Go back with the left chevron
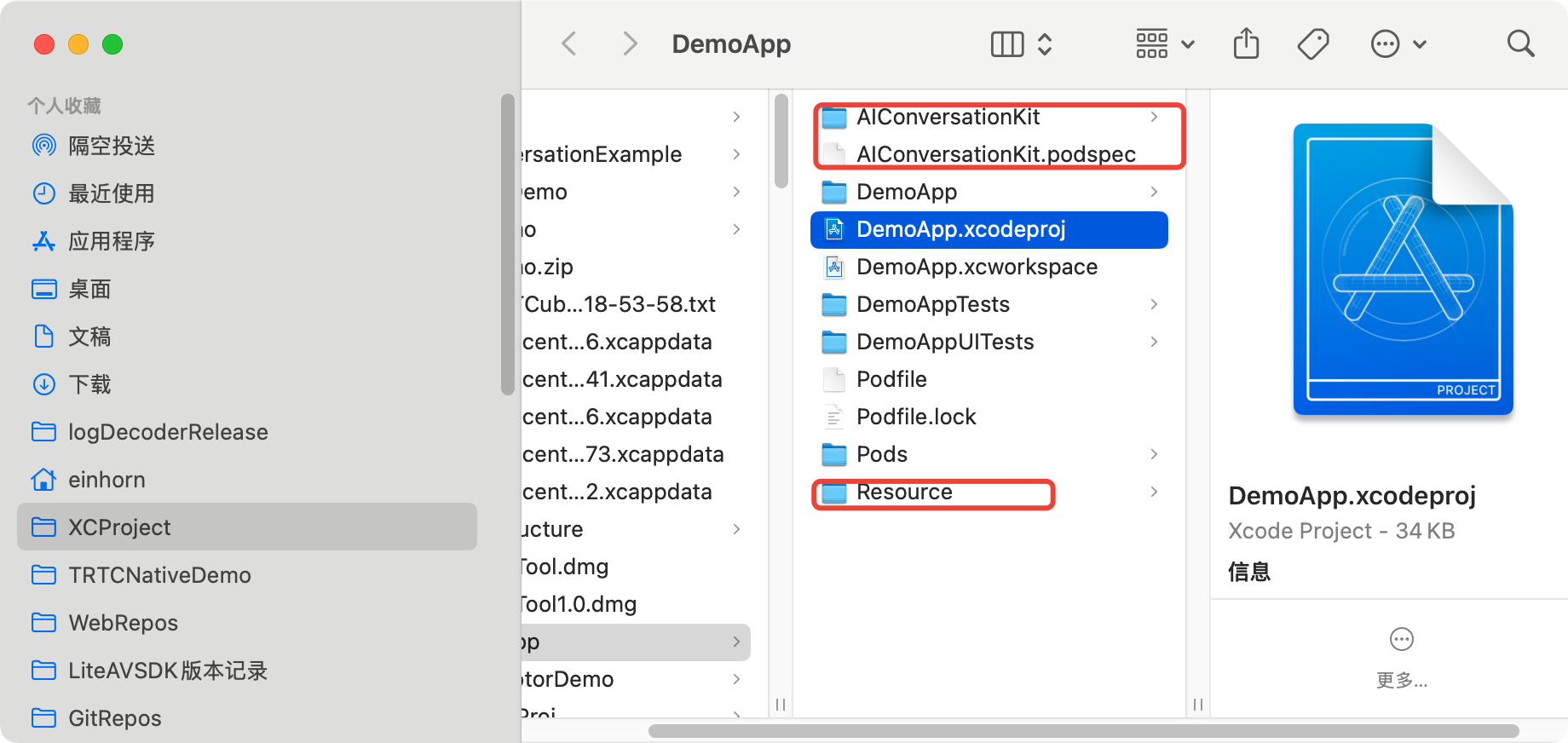Viewport: 1568px width, 743px height. click(x=569, y=43)
